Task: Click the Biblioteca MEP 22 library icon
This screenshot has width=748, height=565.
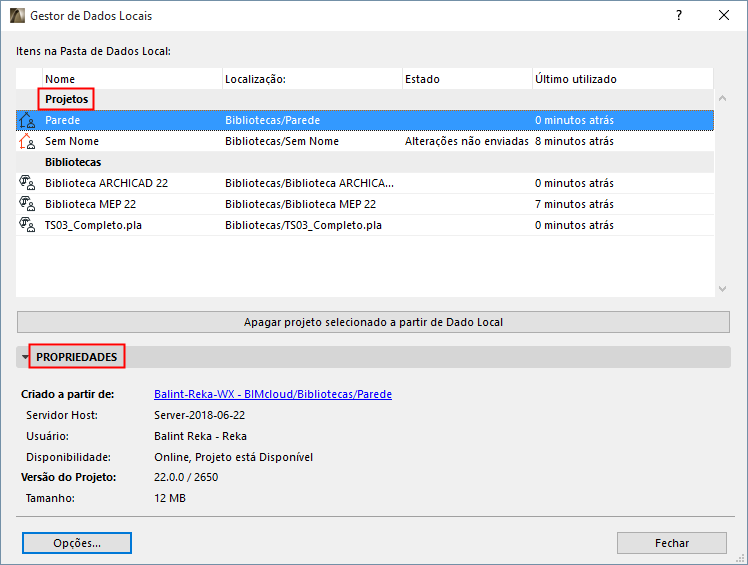Action: (27, 204)
